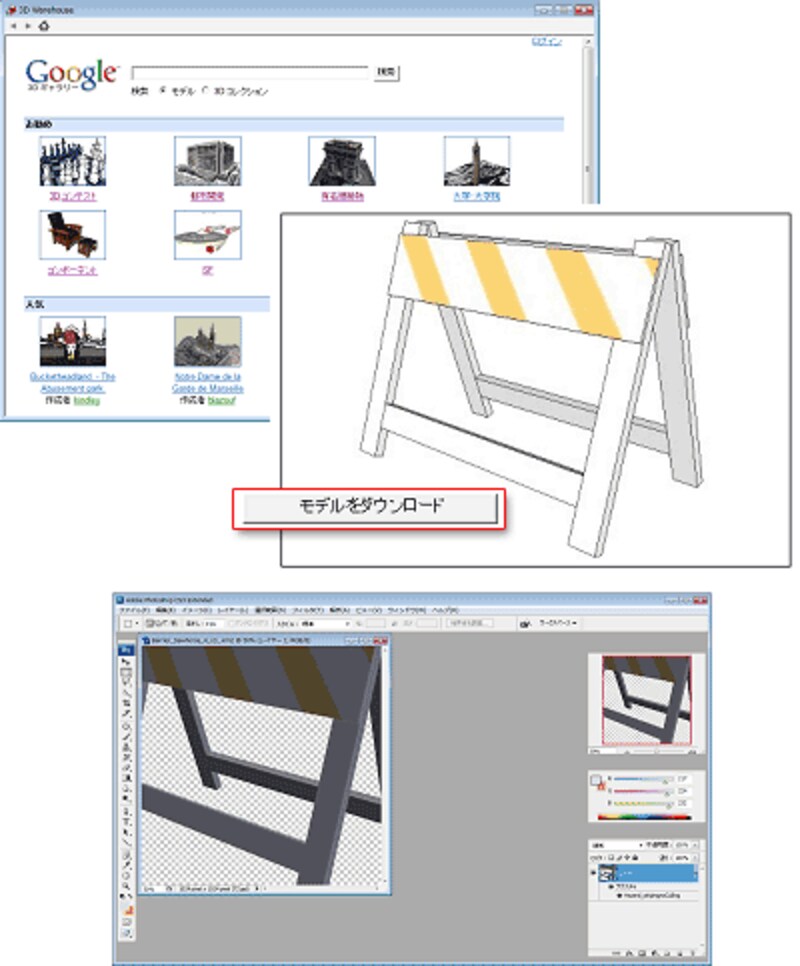Image resolution: width=800 pixels, height=966 pixels.
Task: Click the Ps header atop the toolbox
Action: pyautogui.click(x=126, y=650)
